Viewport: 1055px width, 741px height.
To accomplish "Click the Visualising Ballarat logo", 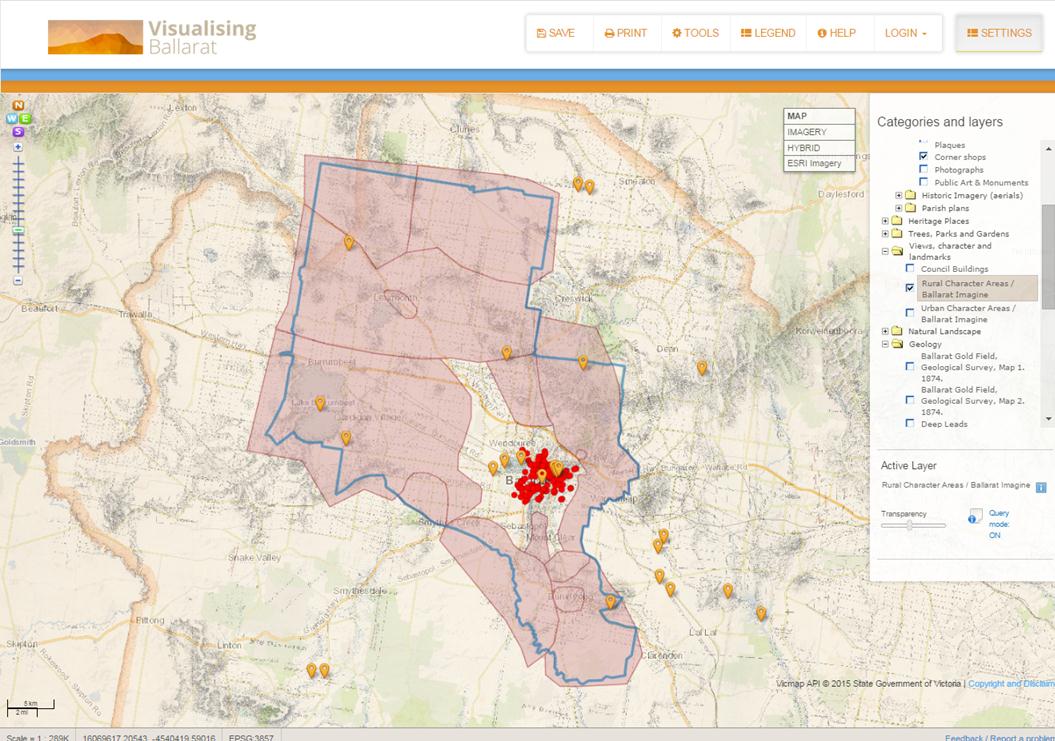I will [x=153, y=36].
